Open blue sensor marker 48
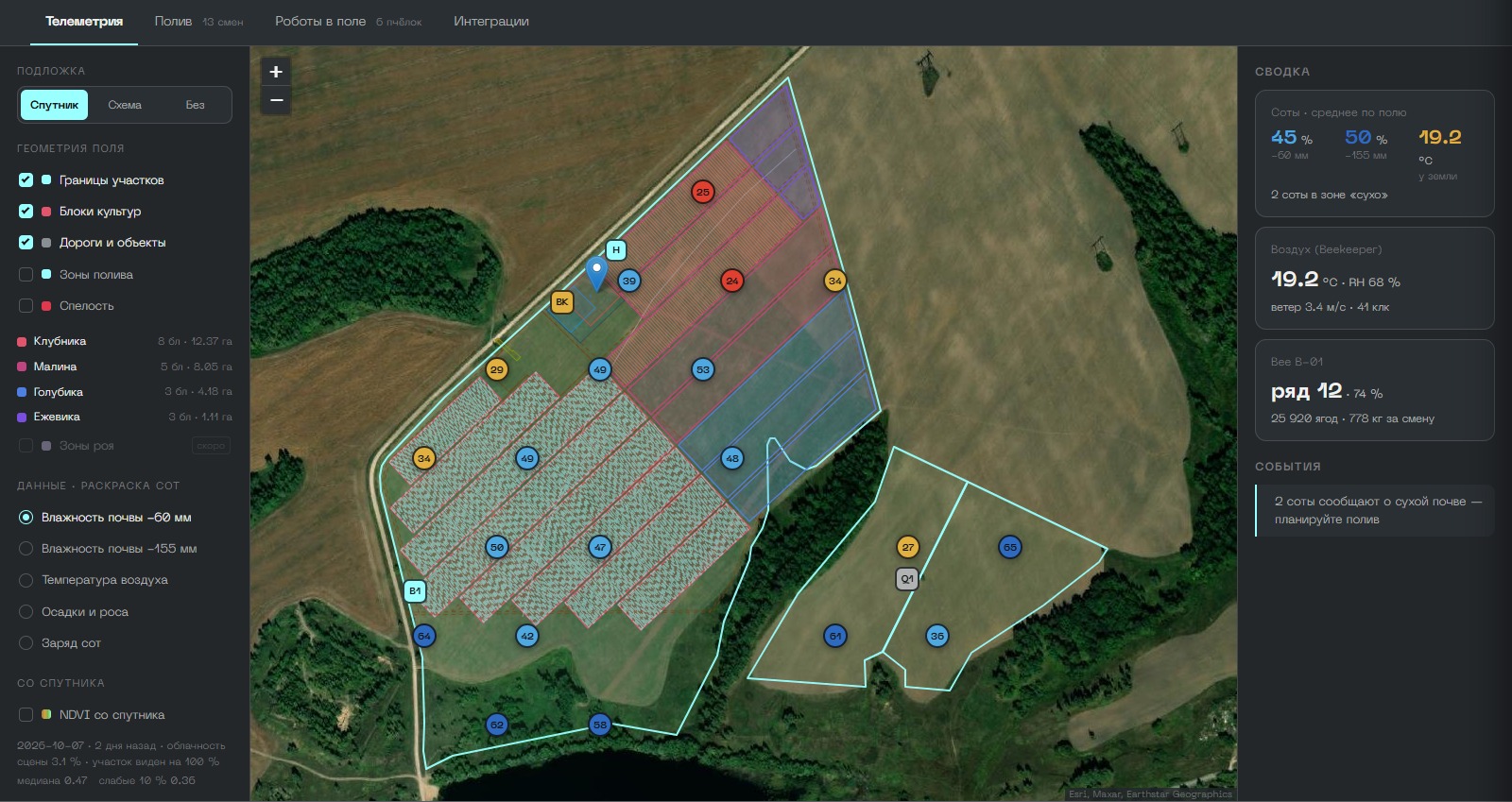 pos(732,458)
